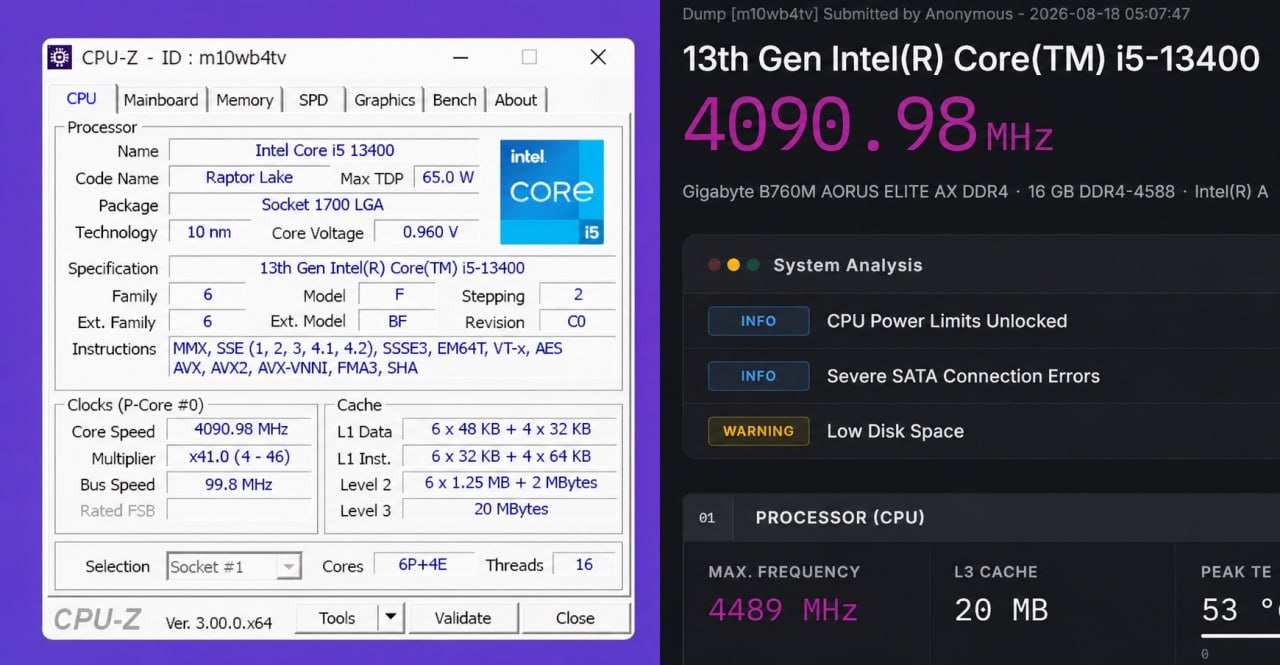Screen dimensions: 1280x665
Task: Click the 16 GB DDR4-4588 memory text
Action: pos(1101,191)
